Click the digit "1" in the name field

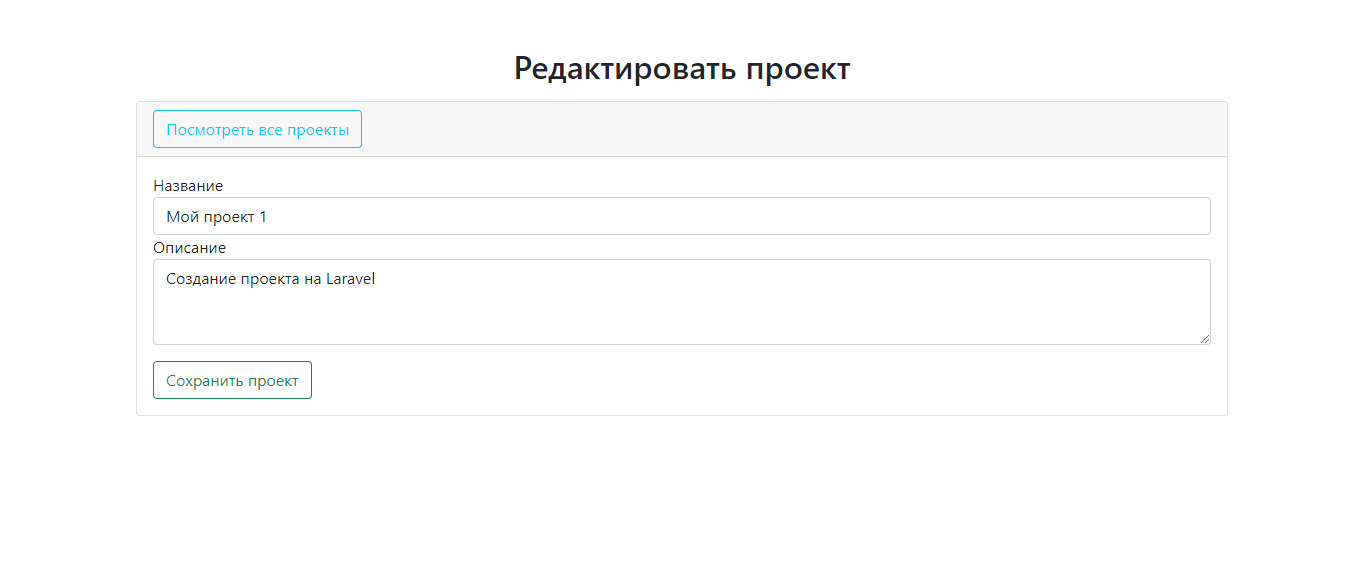[263, 217]
